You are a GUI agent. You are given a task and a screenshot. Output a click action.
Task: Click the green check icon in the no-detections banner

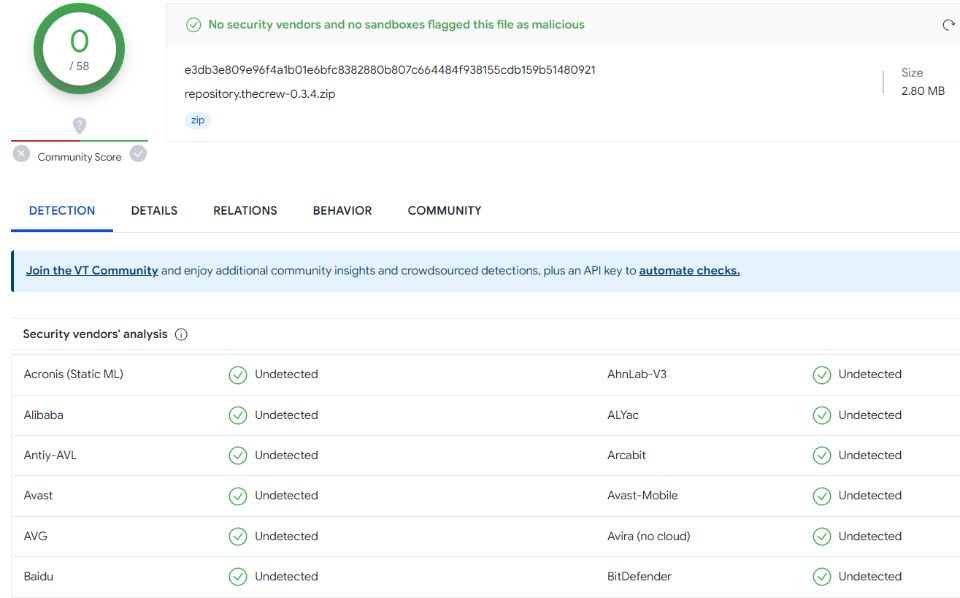pos(193,25)
